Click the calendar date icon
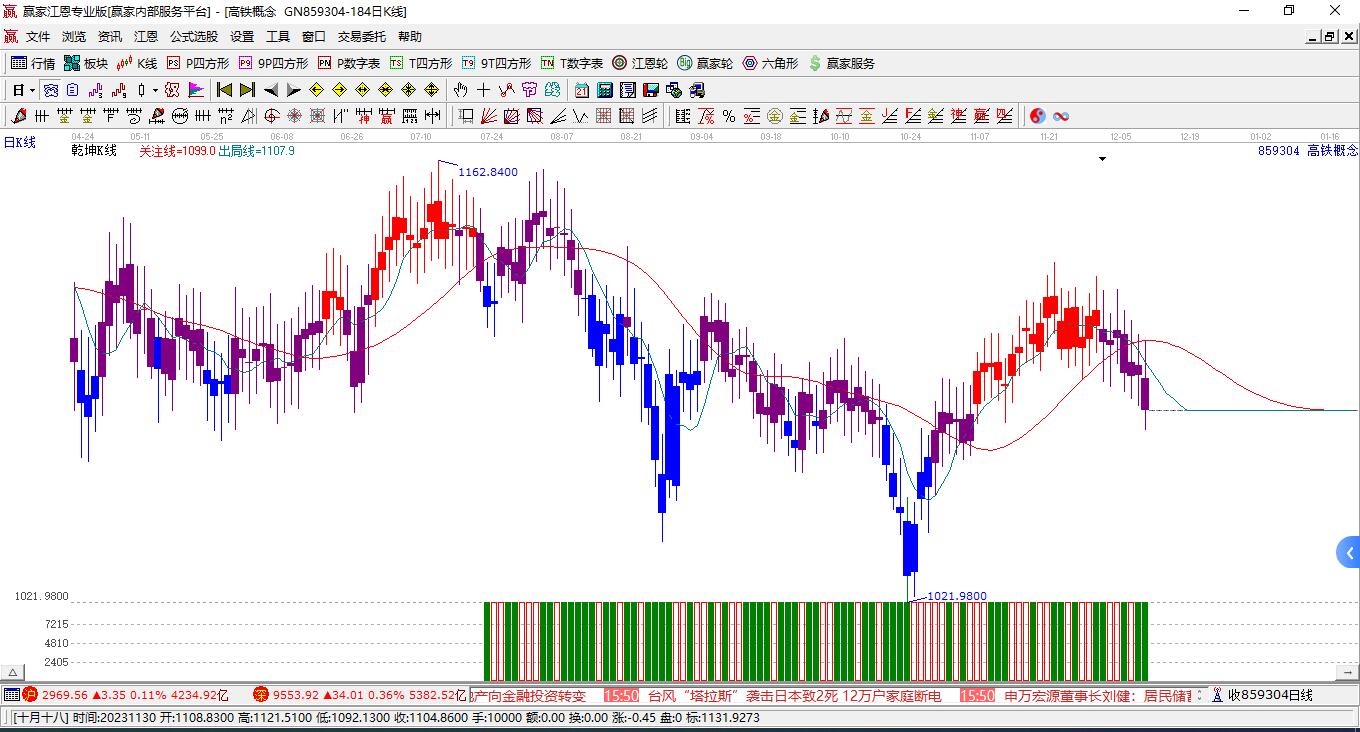This screenshot has width=1360, height=732. coord(581,90)
